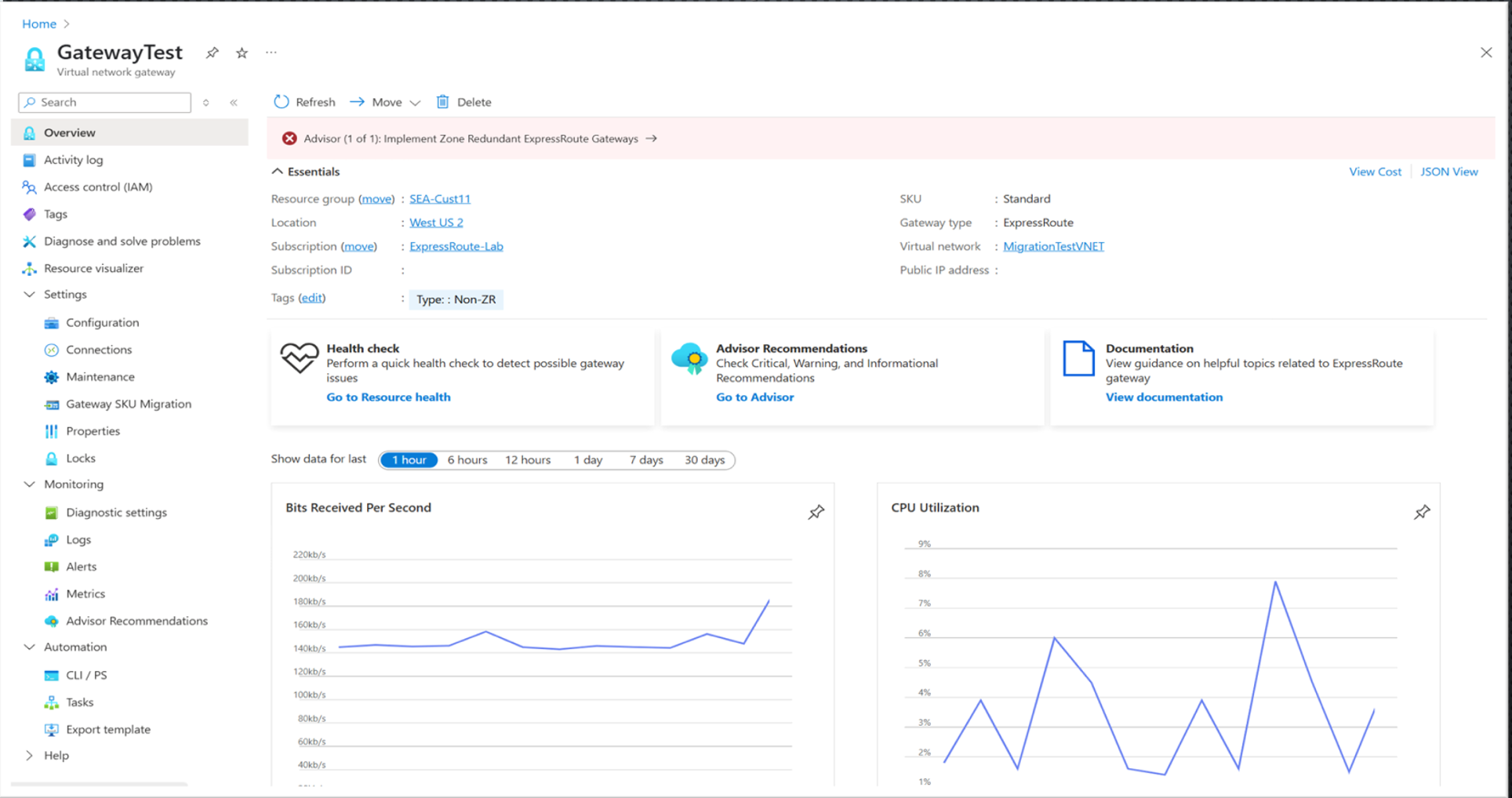Open Resource visualizer

(94, 267)
